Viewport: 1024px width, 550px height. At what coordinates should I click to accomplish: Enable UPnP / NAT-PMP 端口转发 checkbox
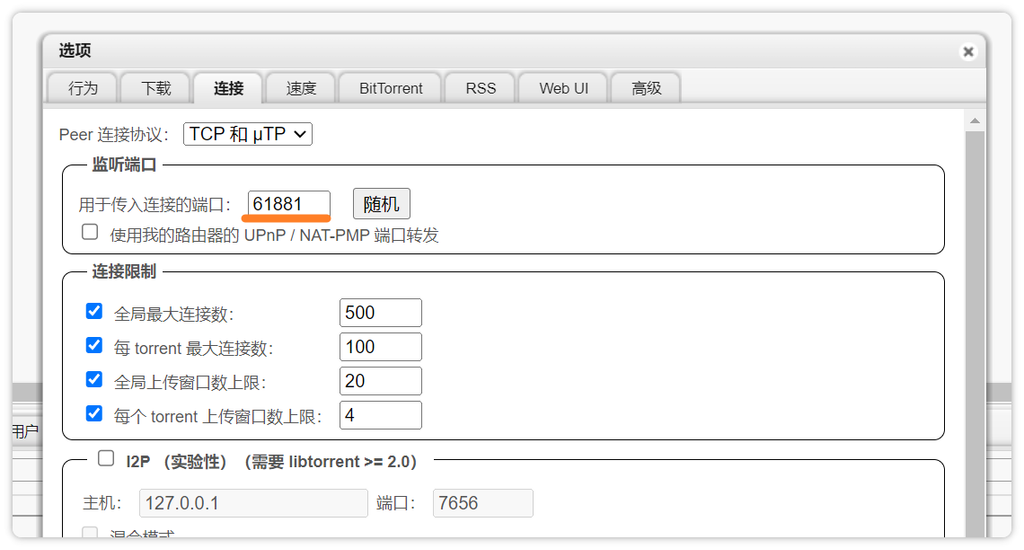pyautogui.click(x=90, y=232)
